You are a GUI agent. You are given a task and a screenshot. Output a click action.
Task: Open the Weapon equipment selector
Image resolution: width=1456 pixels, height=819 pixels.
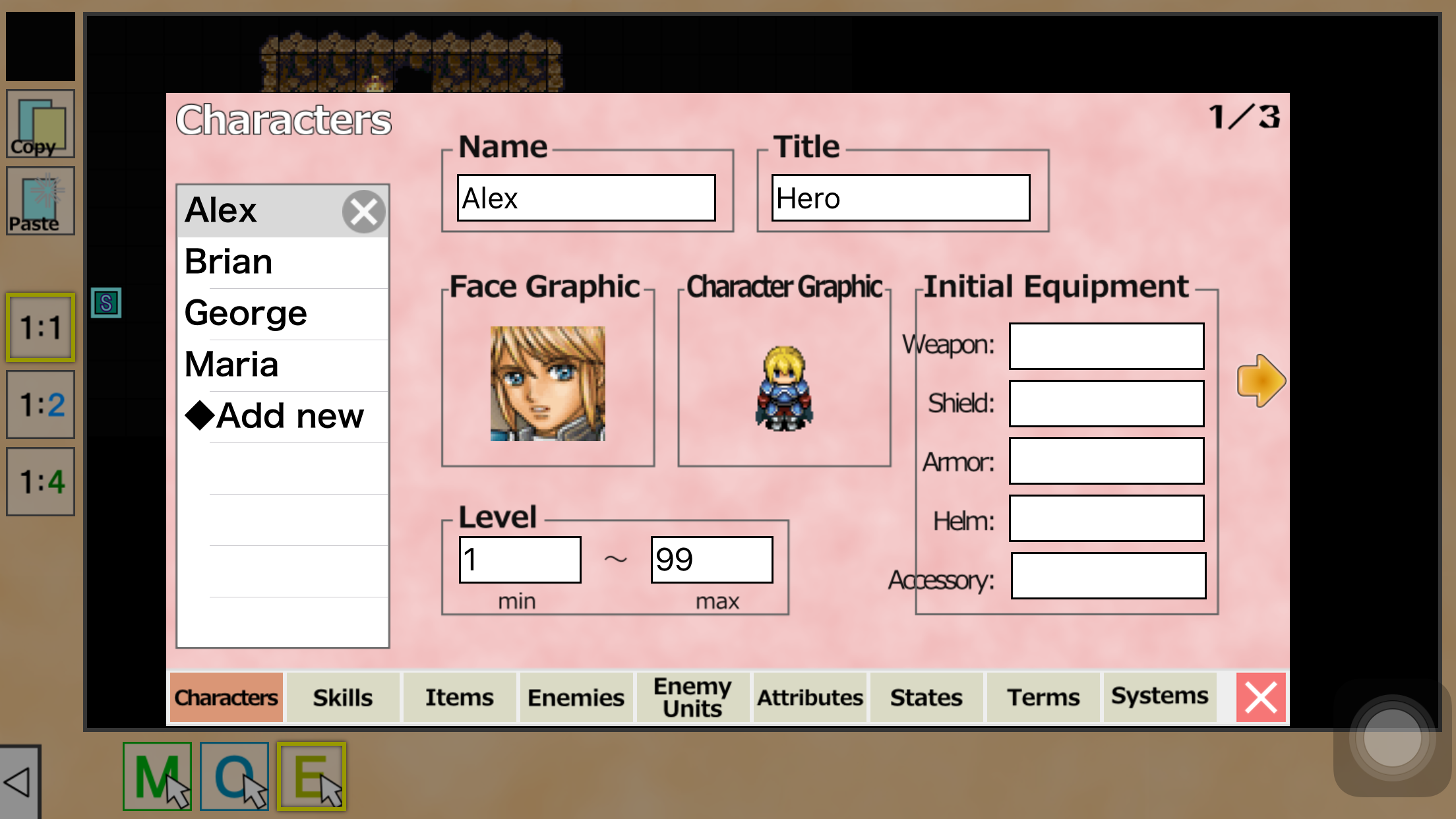1107,346
